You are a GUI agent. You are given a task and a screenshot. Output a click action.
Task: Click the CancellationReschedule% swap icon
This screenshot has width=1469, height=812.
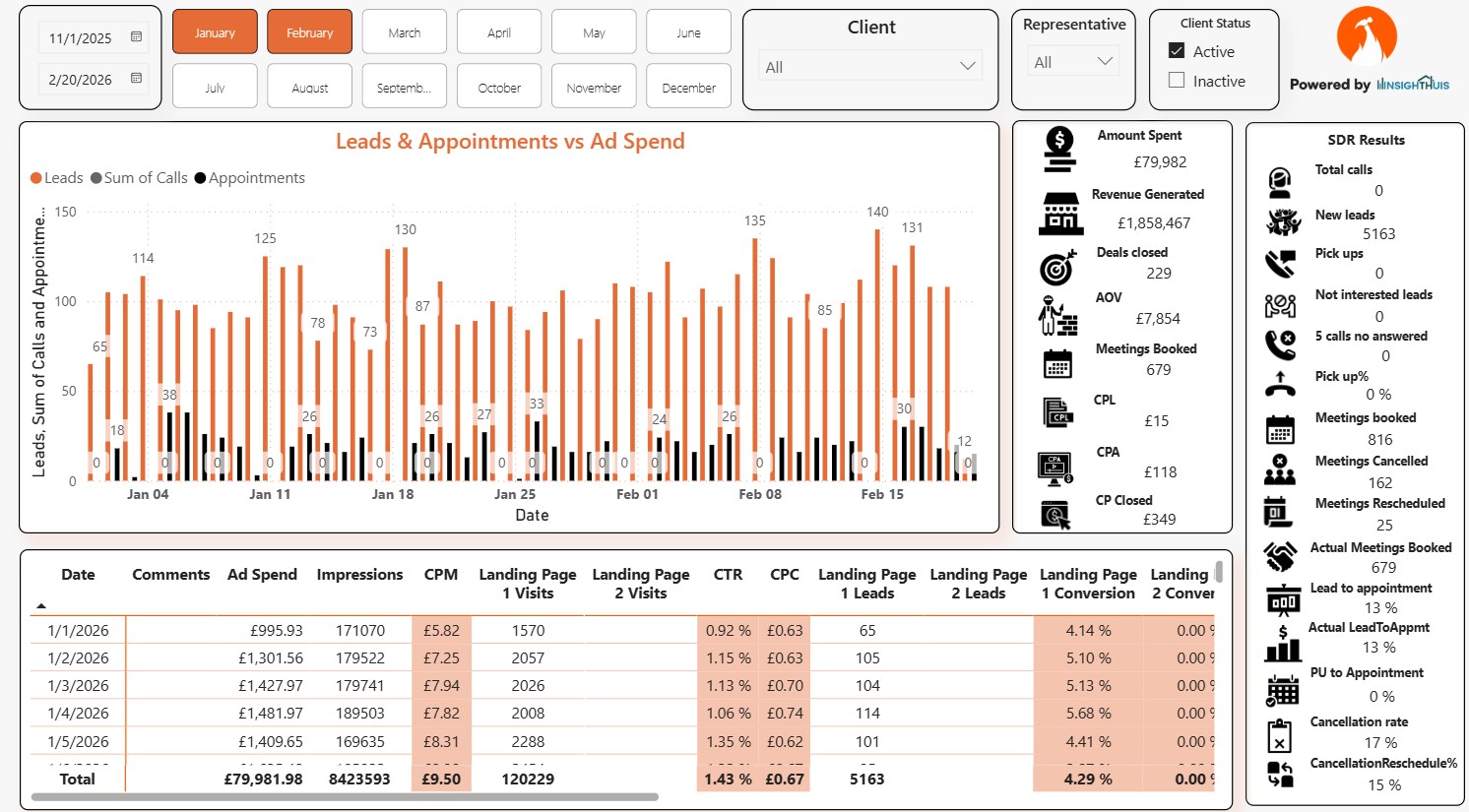pyautogui.click(x=1280, y=775)
